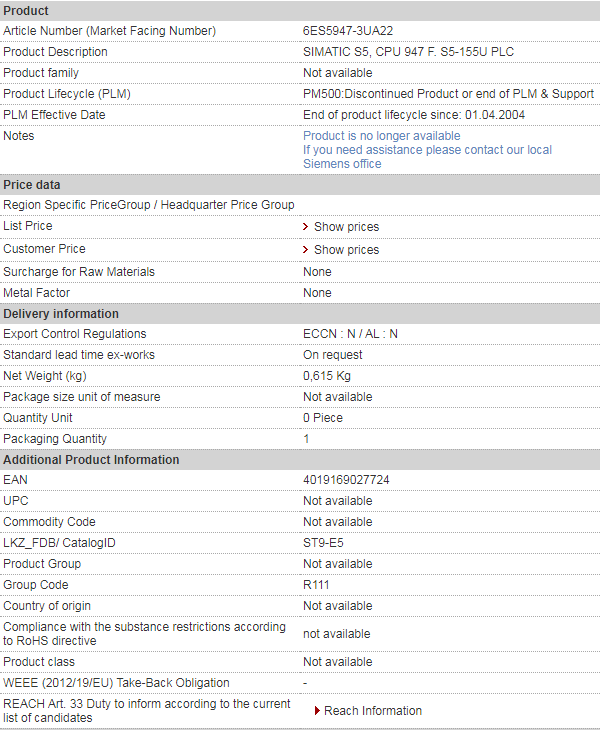Click the Group Code value R111
This screenshot has height=730, width=604.
pyautogui.click(x=316, y=585)
